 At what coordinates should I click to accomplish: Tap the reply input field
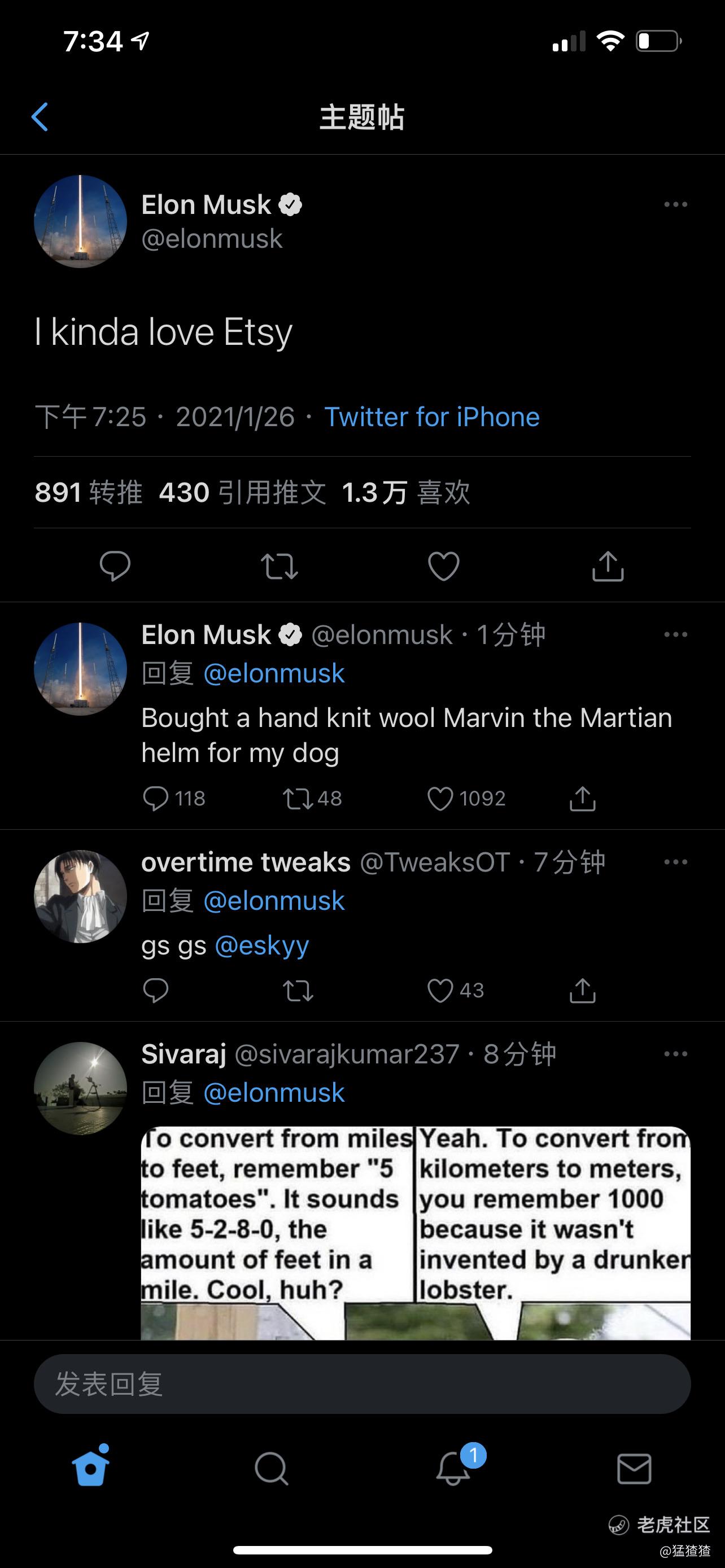click(362, 1383)
